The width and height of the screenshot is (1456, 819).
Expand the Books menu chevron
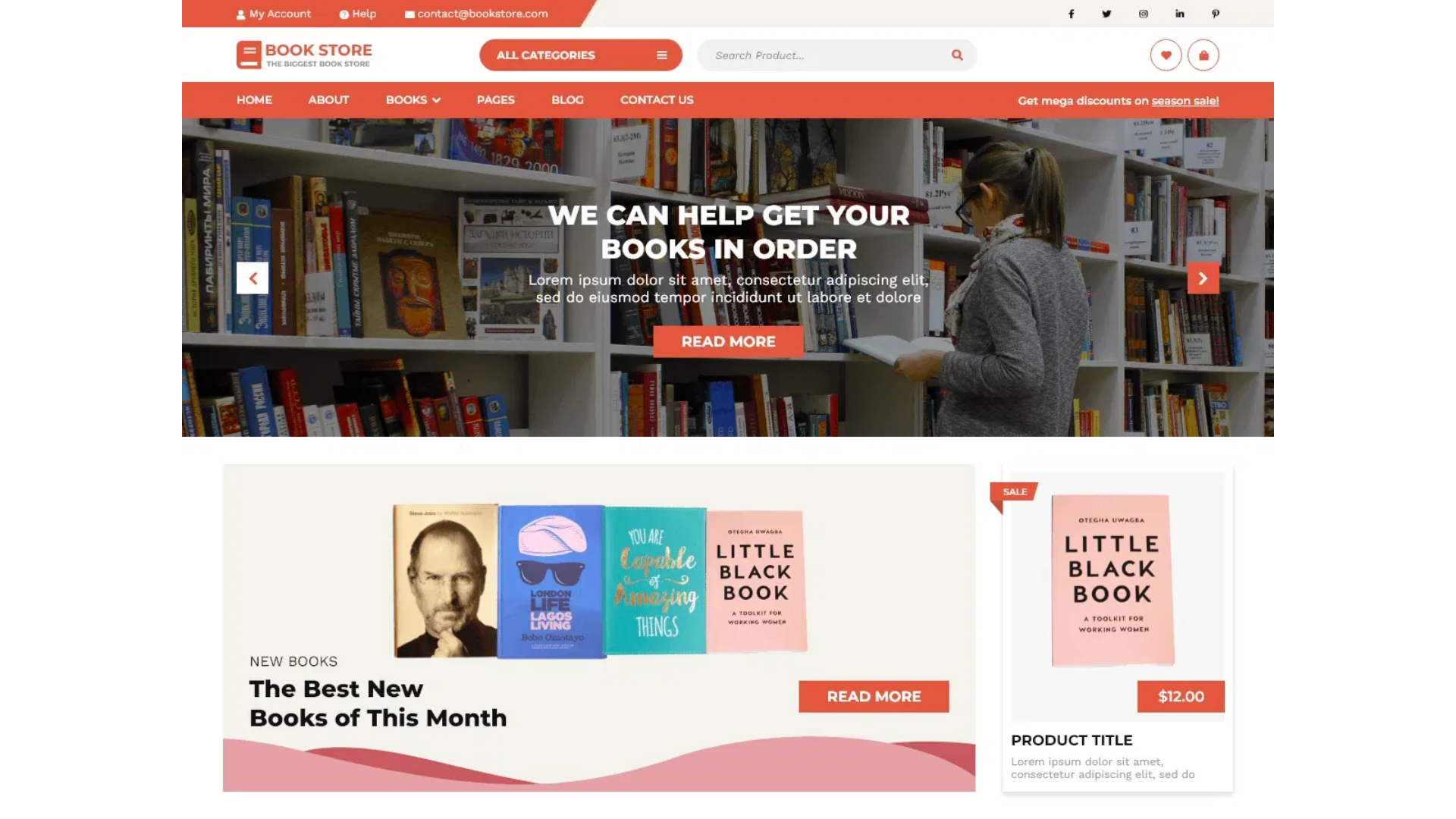pos(436,100)
